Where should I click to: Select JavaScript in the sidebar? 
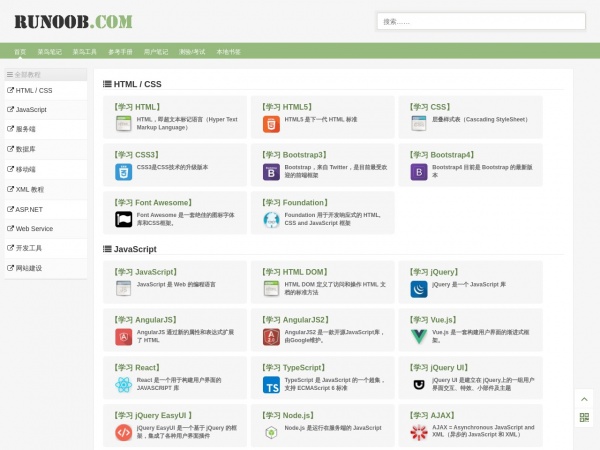pyautogui.click(x=46, y=110)
